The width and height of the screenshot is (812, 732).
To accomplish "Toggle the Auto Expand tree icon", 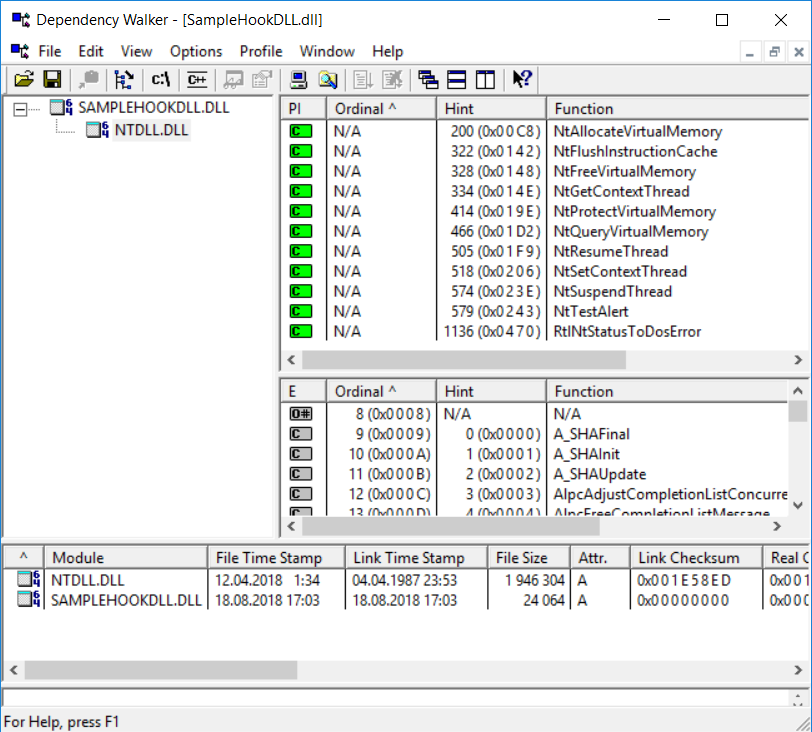I will 124,79.
